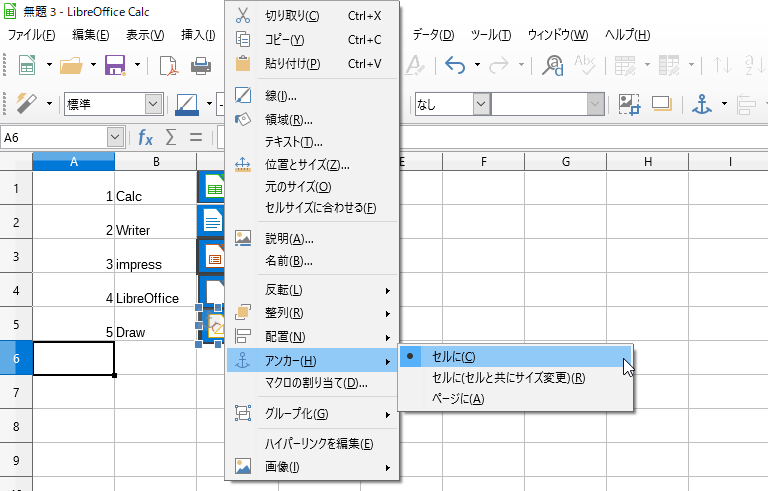Click cell containing LibreOffice text
Screen dimensions: 768x491
click(x=155, y=290)
